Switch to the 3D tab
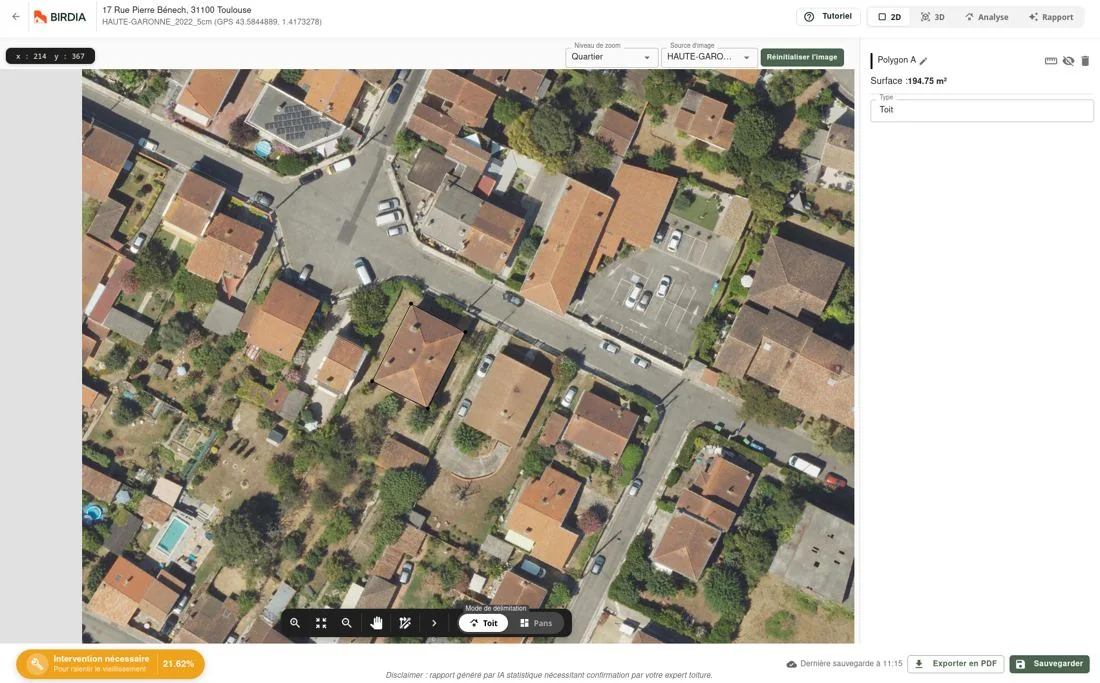 [932, 17]
